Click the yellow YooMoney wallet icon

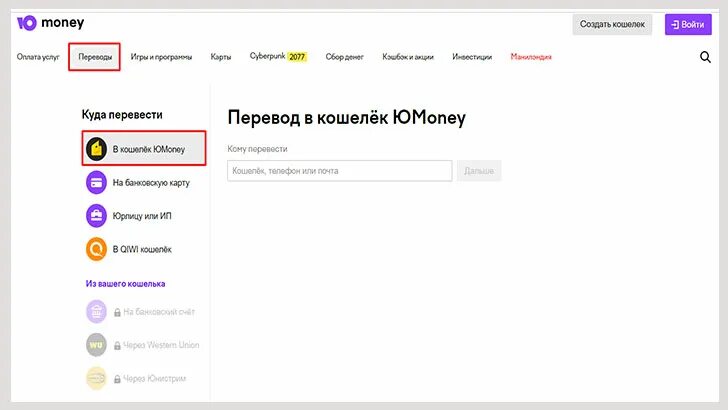pyautogui.click(x=97, y=149)
